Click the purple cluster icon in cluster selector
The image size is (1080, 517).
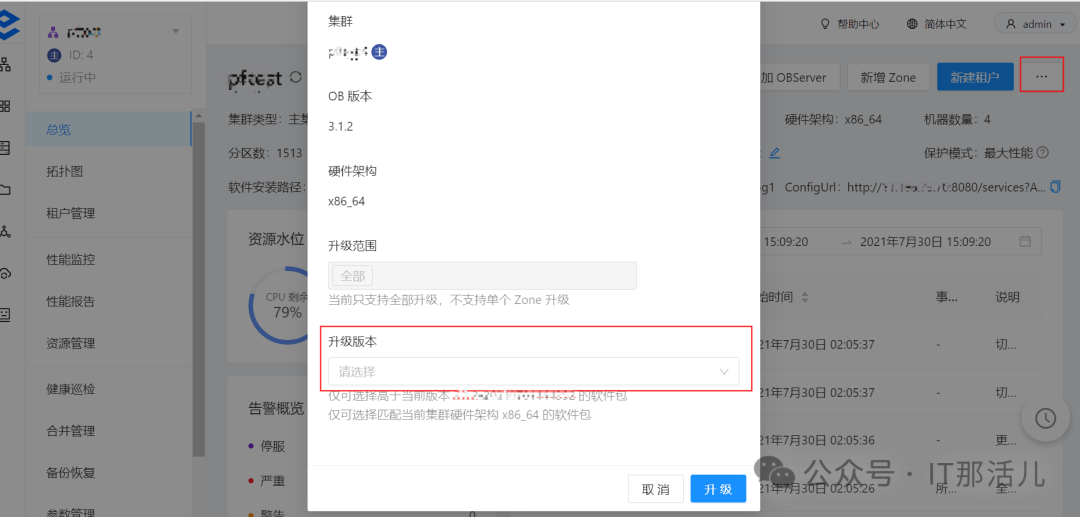click(x=52, y=32)
